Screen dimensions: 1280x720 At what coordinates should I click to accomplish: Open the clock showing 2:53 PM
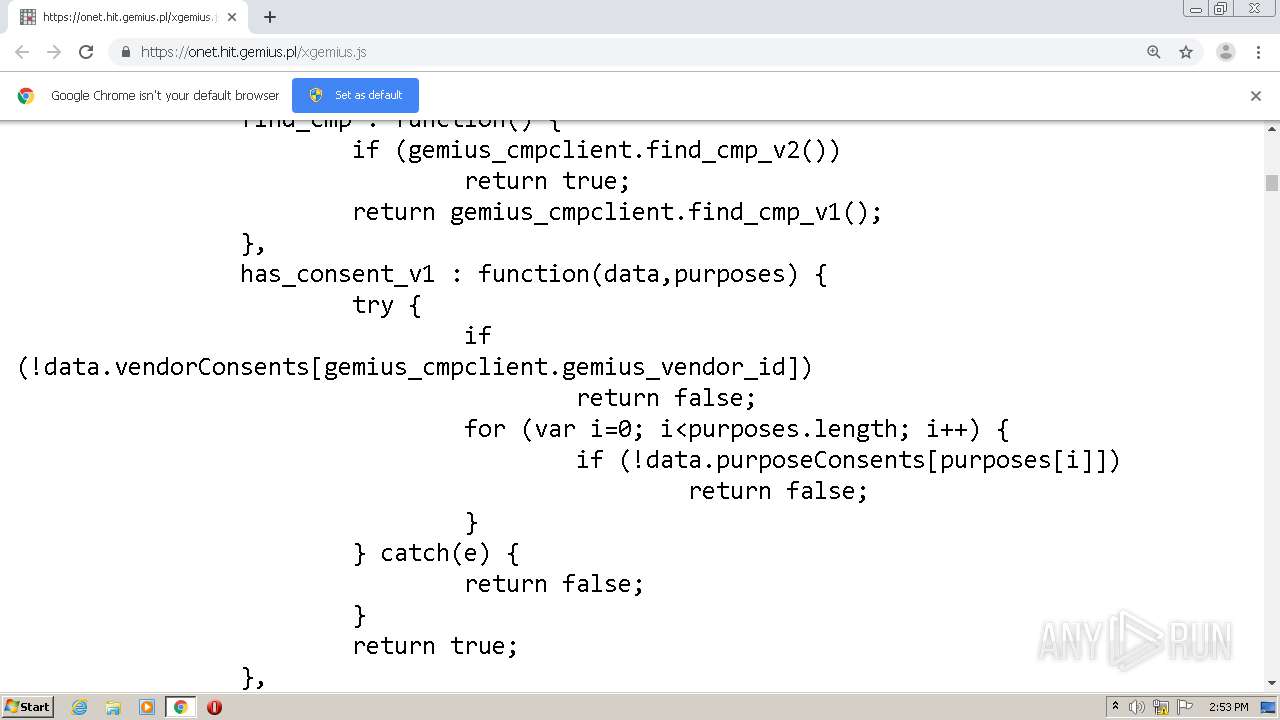(1228, 707)
